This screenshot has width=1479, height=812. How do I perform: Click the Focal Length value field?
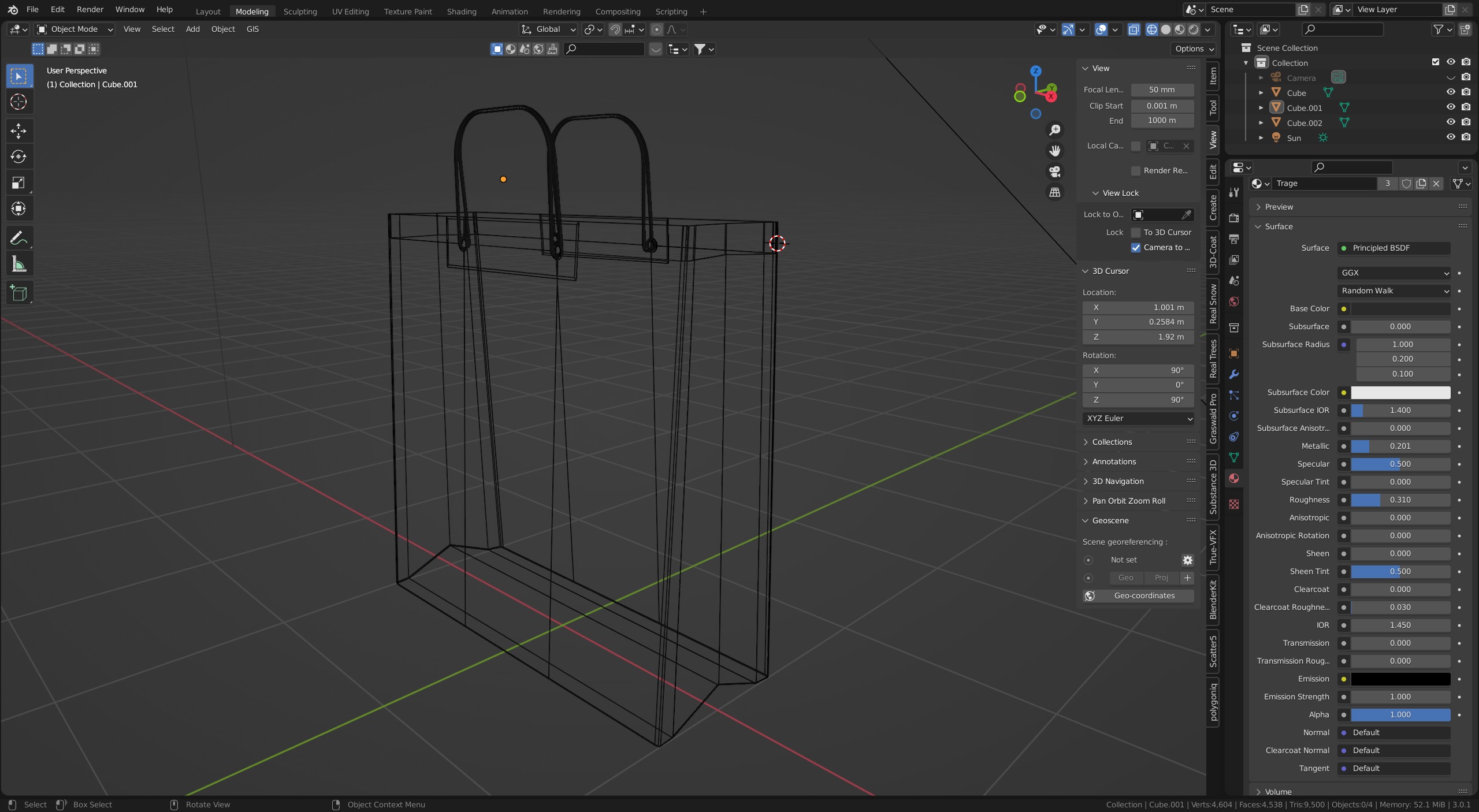pyautogui.click(x=1161, y=90)
